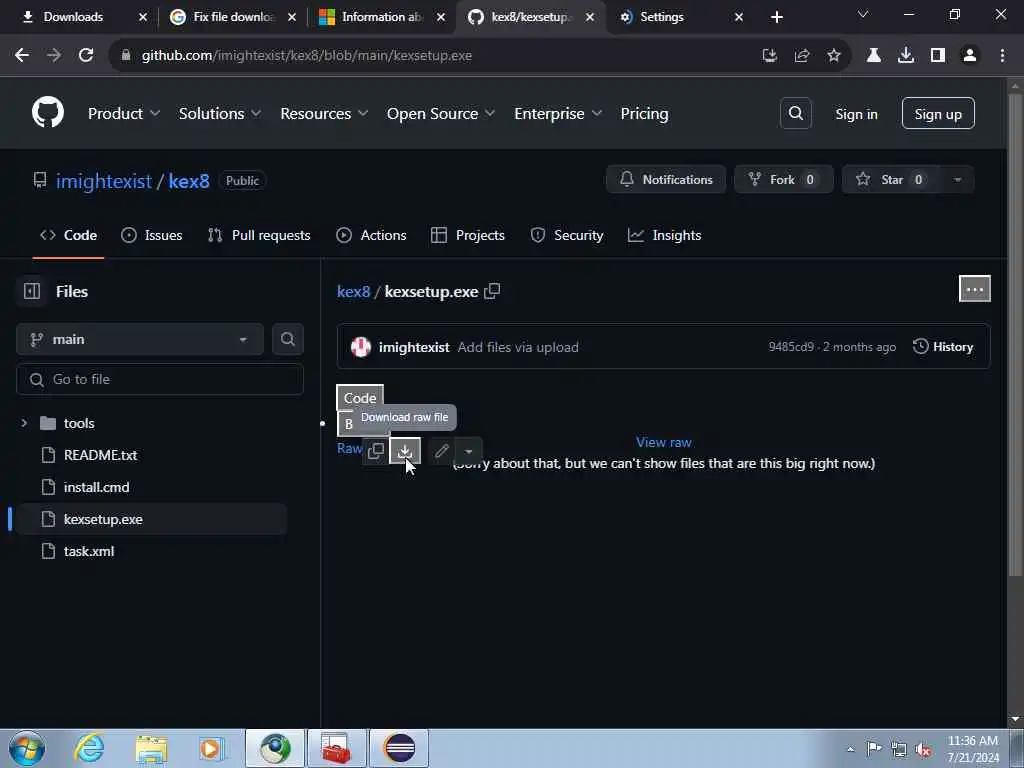The height and width of the screenshot is (768, 1024).
Task: Click imightexist avatar in commit bar
Action: tap(360, 347)
